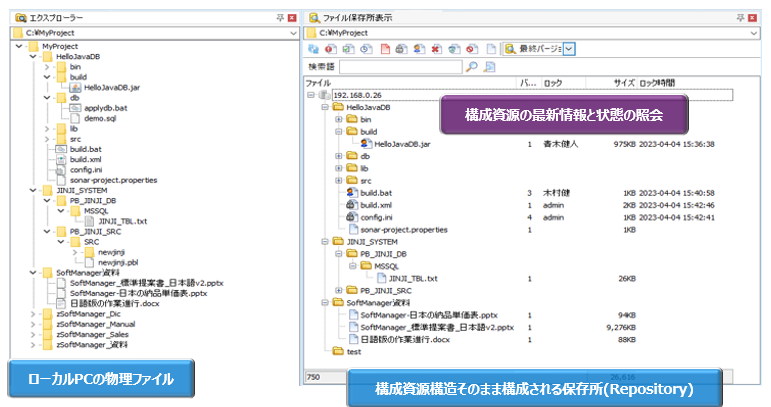Click the pin icon on repository panel header
The height and width of the screenshot is (407, 771).
[x=753, y=18]
